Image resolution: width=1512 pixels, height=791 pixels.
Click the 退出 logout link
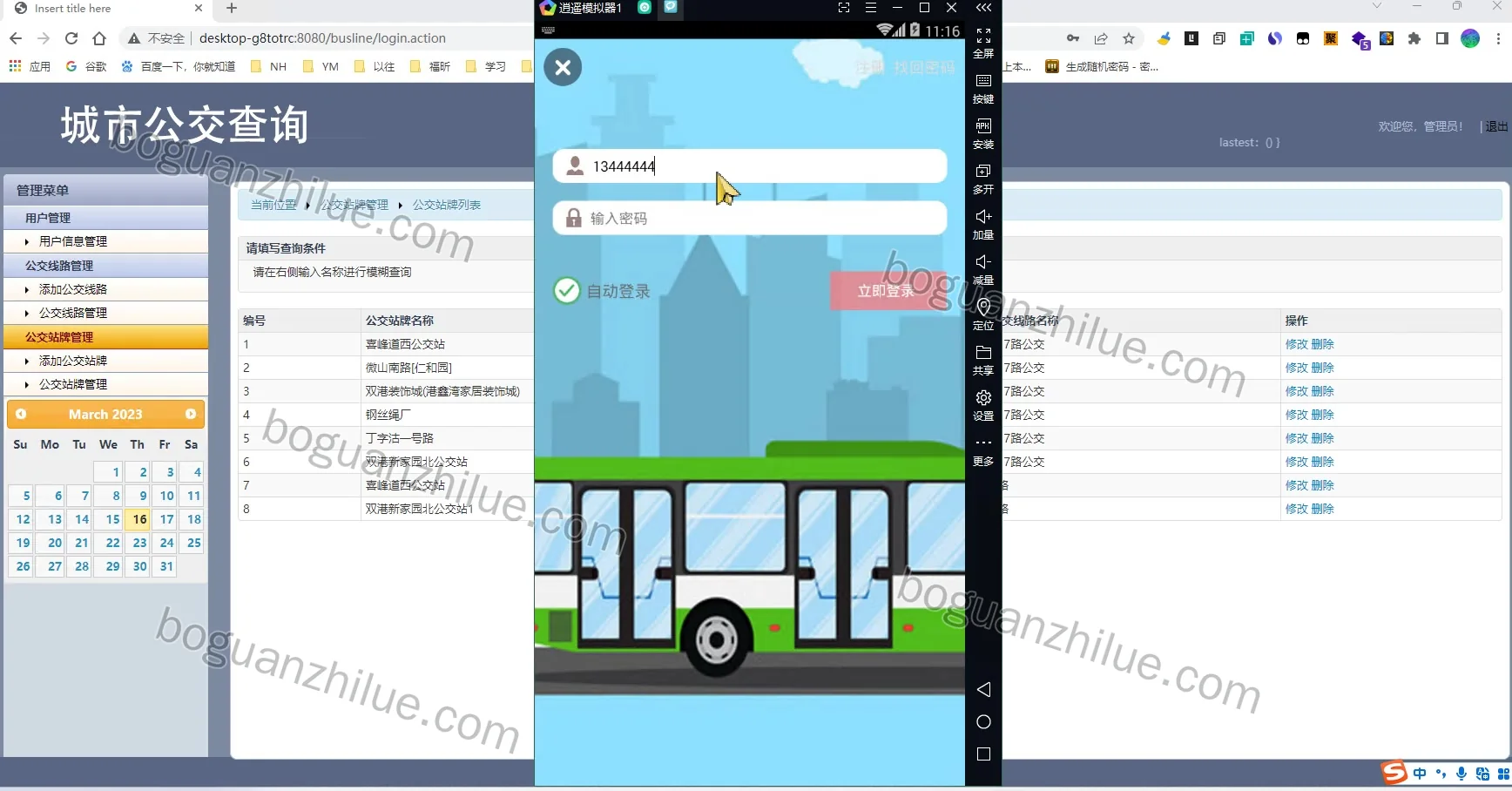[1496, 126]
